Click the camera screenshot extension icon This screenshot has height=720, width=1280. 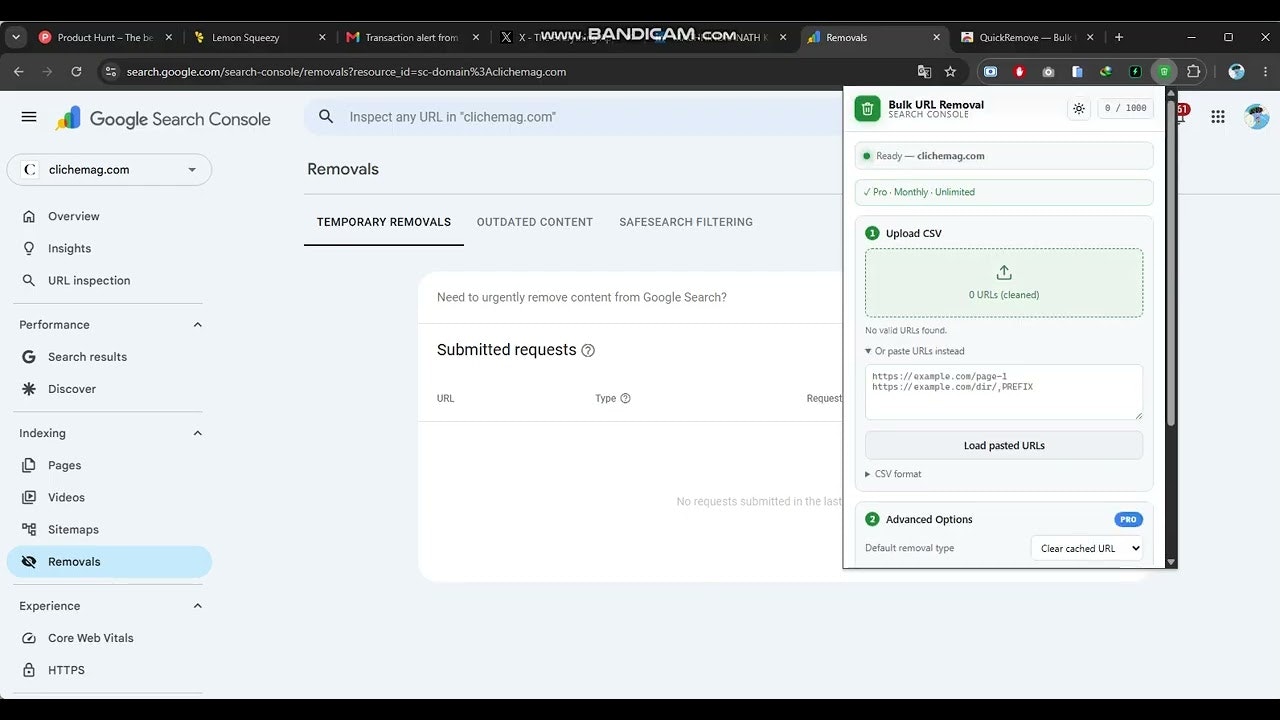click(1048, 72)
